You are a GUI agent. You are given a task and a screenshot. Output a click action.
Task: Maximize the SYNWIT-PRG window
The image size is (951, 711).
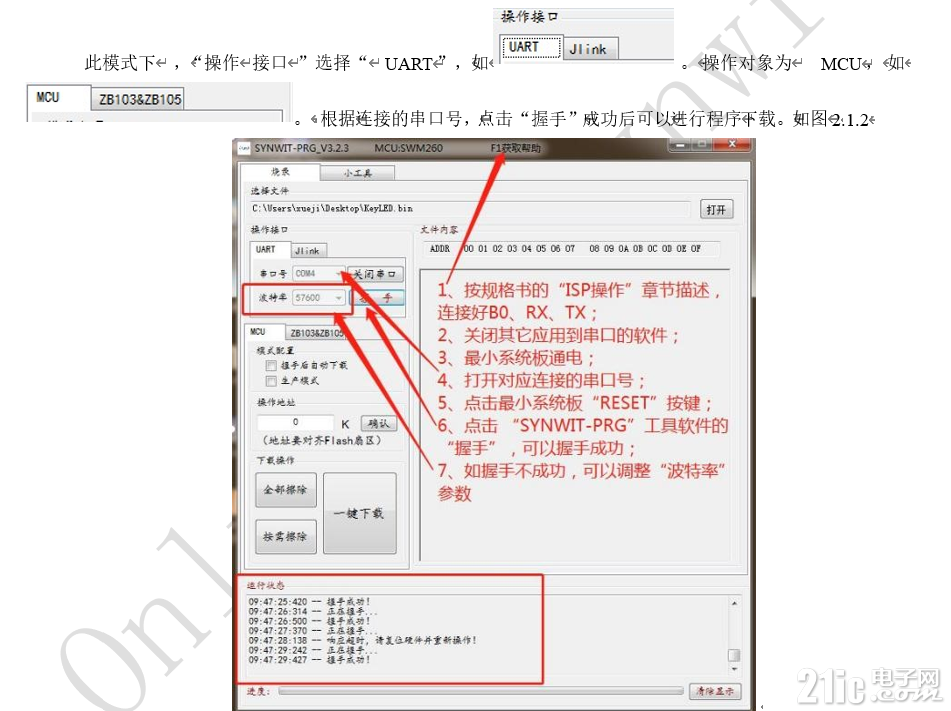702,145
